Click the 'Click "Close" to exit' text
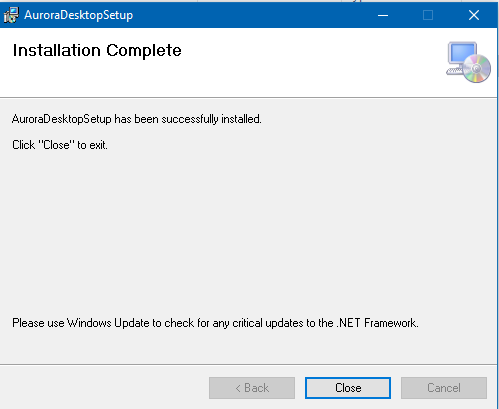The height and width of the screenshot is (409, 499). [x=60, y=145]
